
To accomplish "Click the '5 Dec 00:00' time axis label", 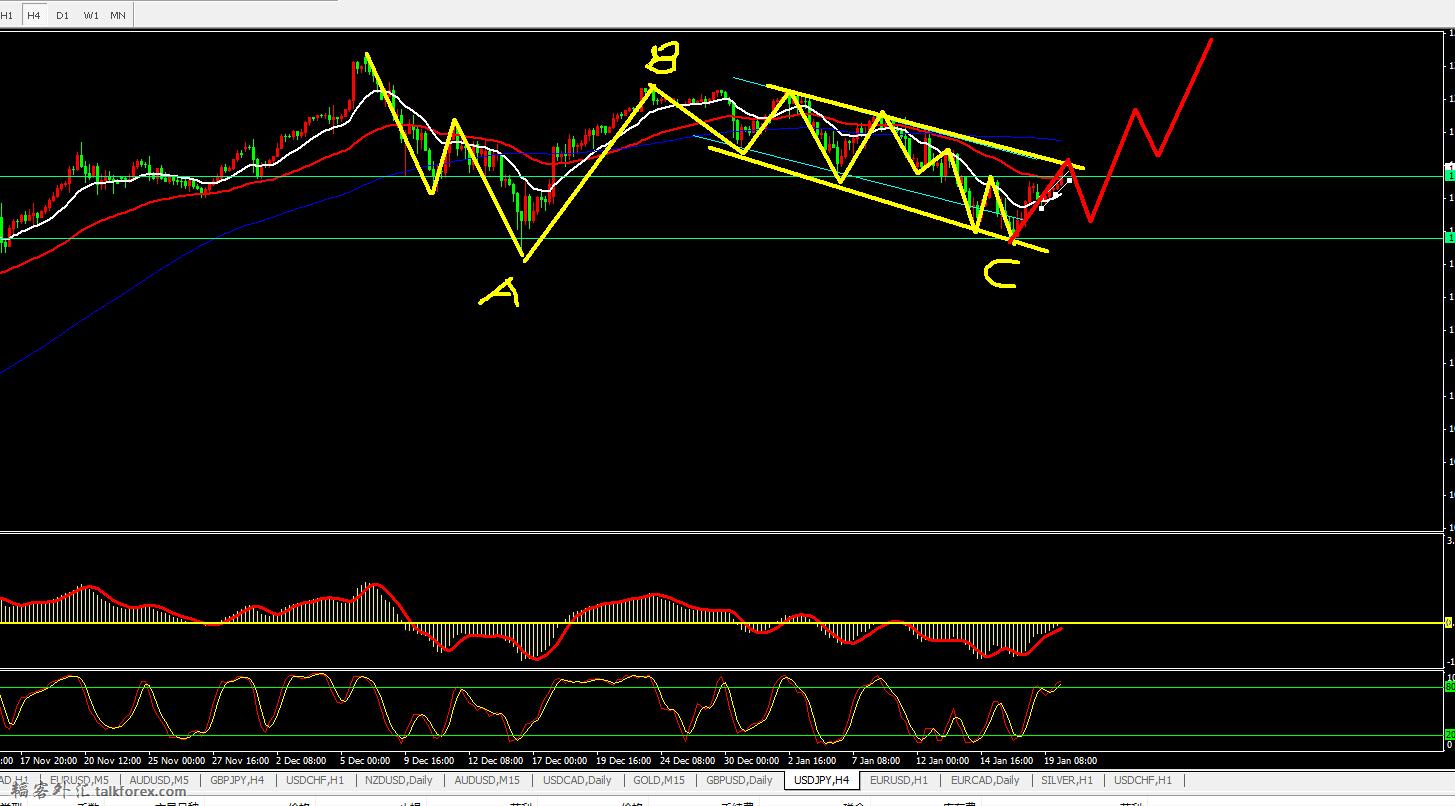I will click(x=365, y=760).
